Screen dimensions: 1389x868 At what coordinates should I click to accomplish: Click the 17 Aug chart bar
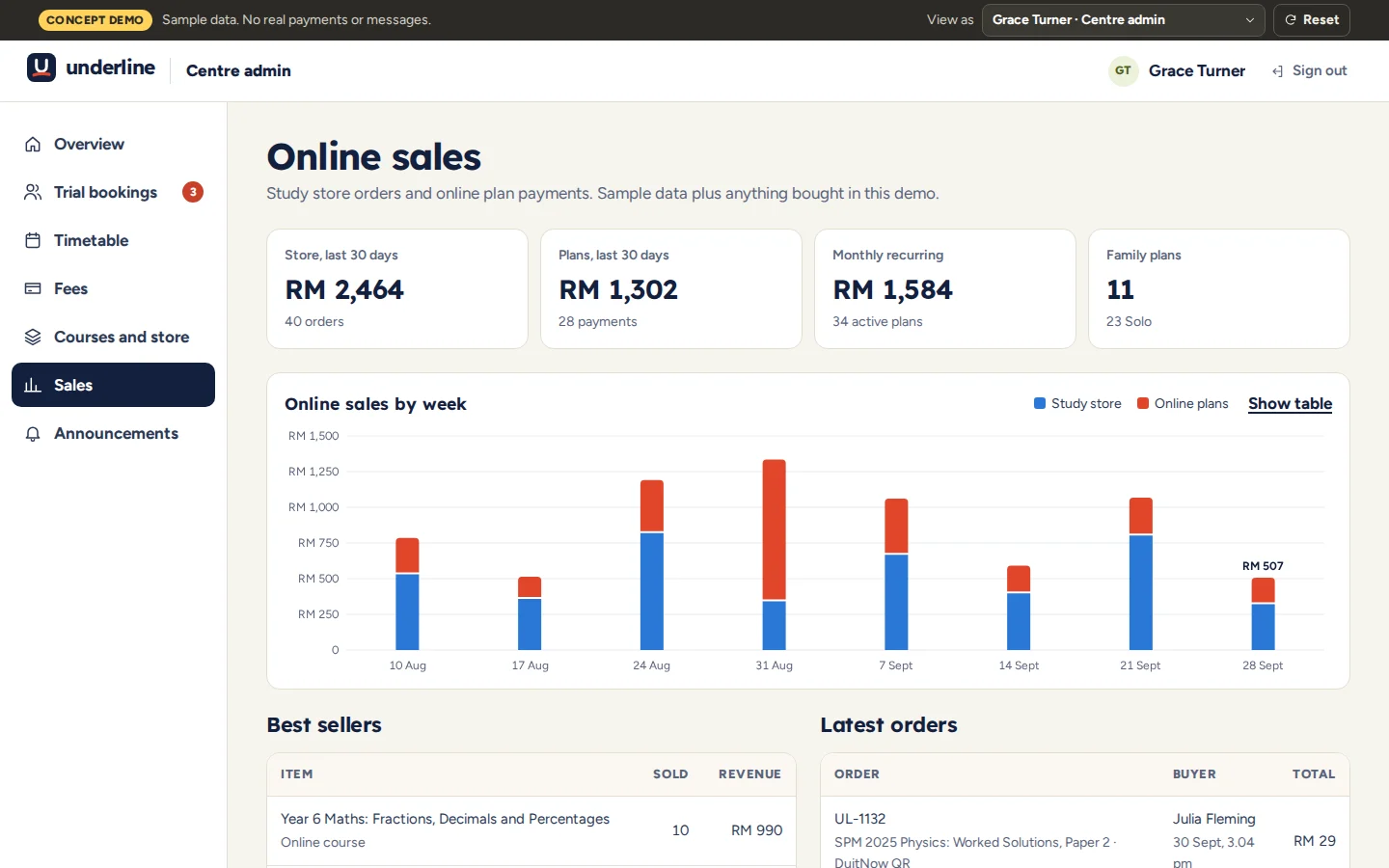pyautogui.click(x=530, y=613)
